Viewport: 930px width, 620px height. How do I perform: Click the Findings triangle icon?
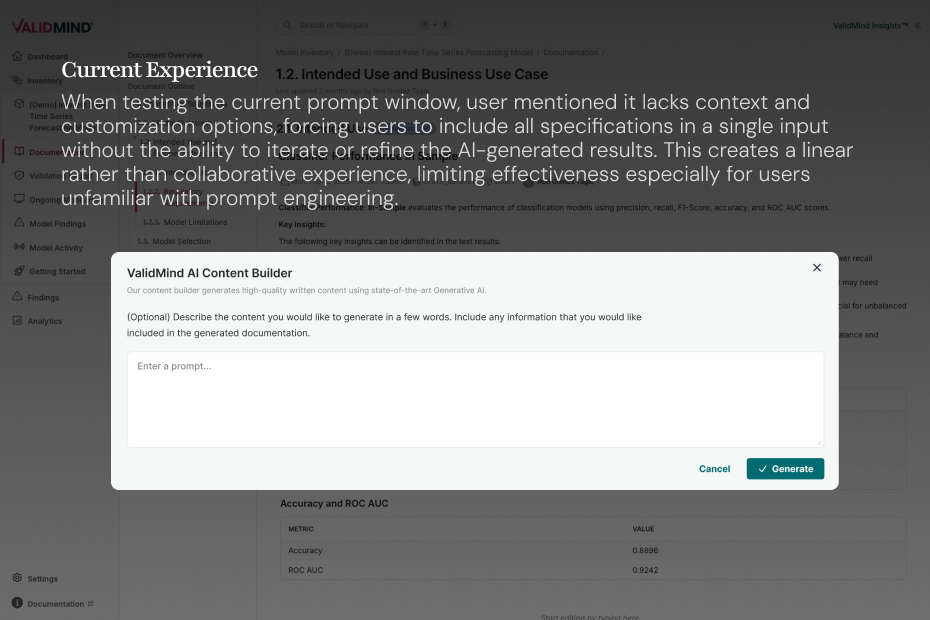pyautogui.click(x=18, y=297)
